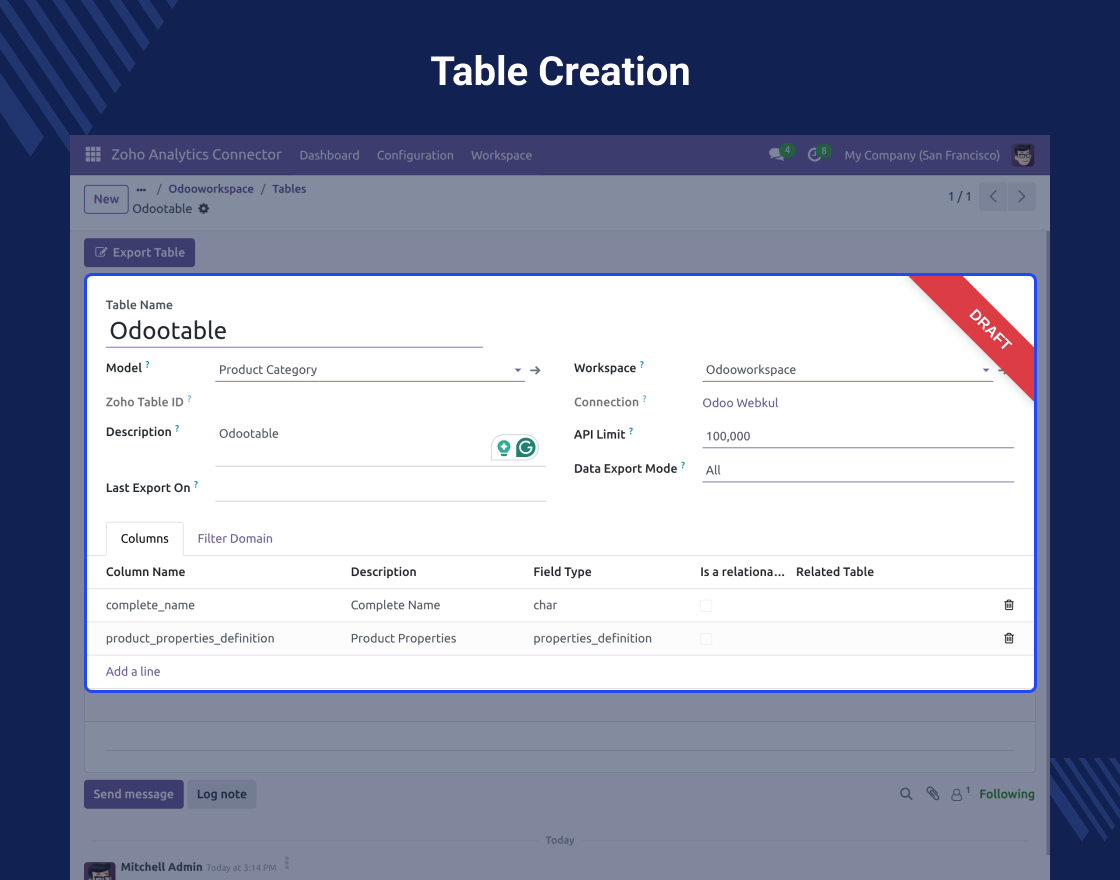
Task: Click the properties_definition field type cell
Action: tap(592, 639)
